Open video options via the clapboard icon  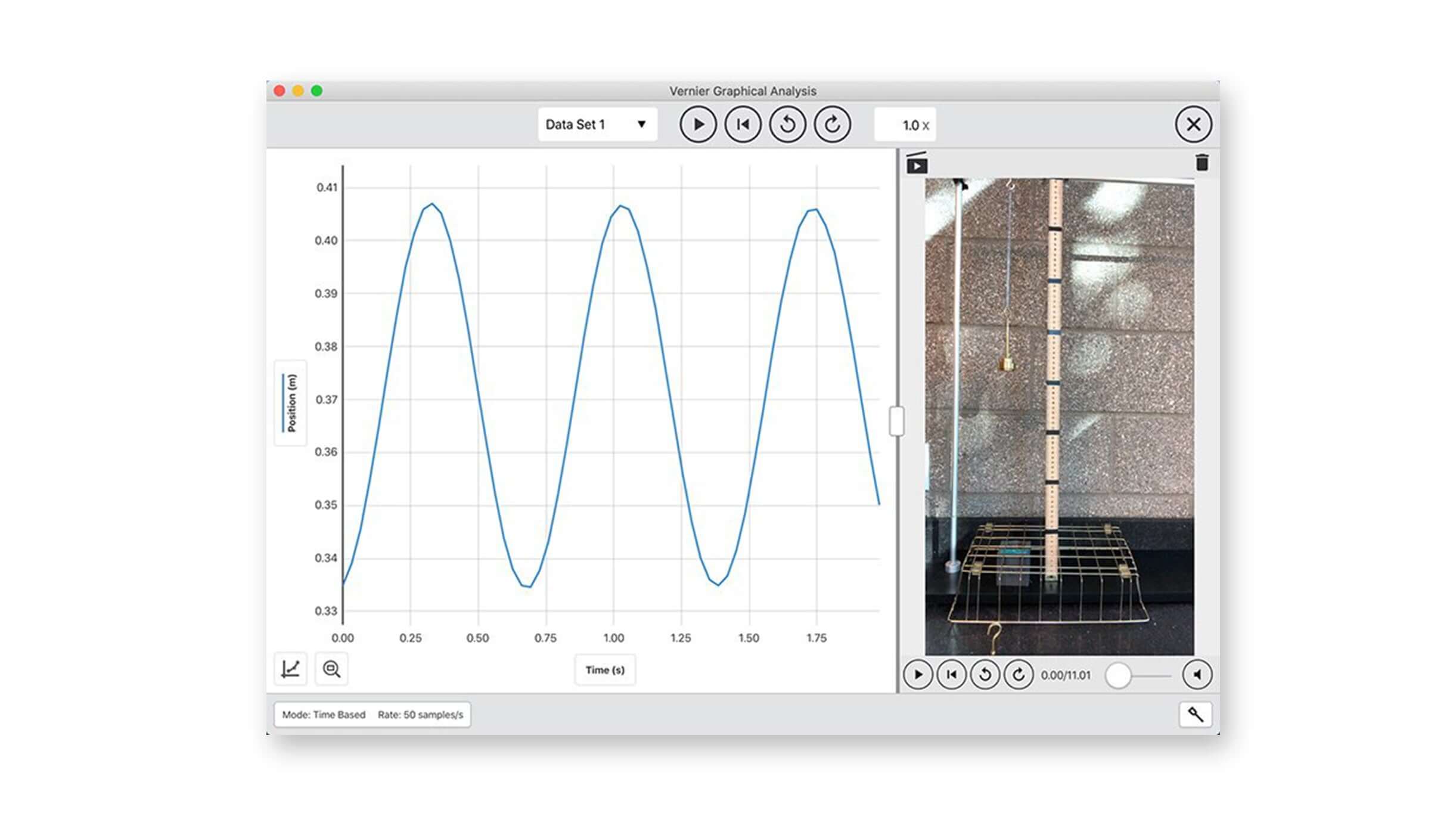(917, 164)
